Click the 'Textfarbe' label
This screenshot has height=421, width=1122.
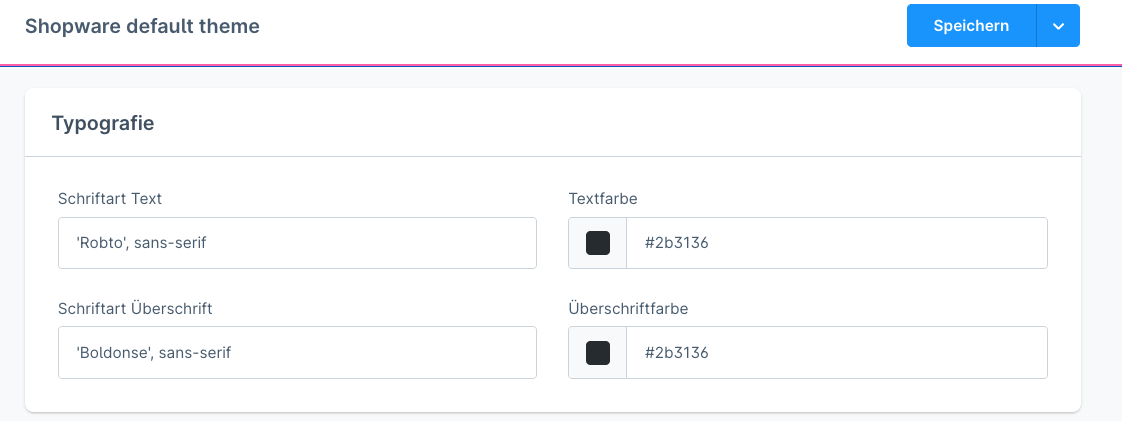(x=602, y=199)
